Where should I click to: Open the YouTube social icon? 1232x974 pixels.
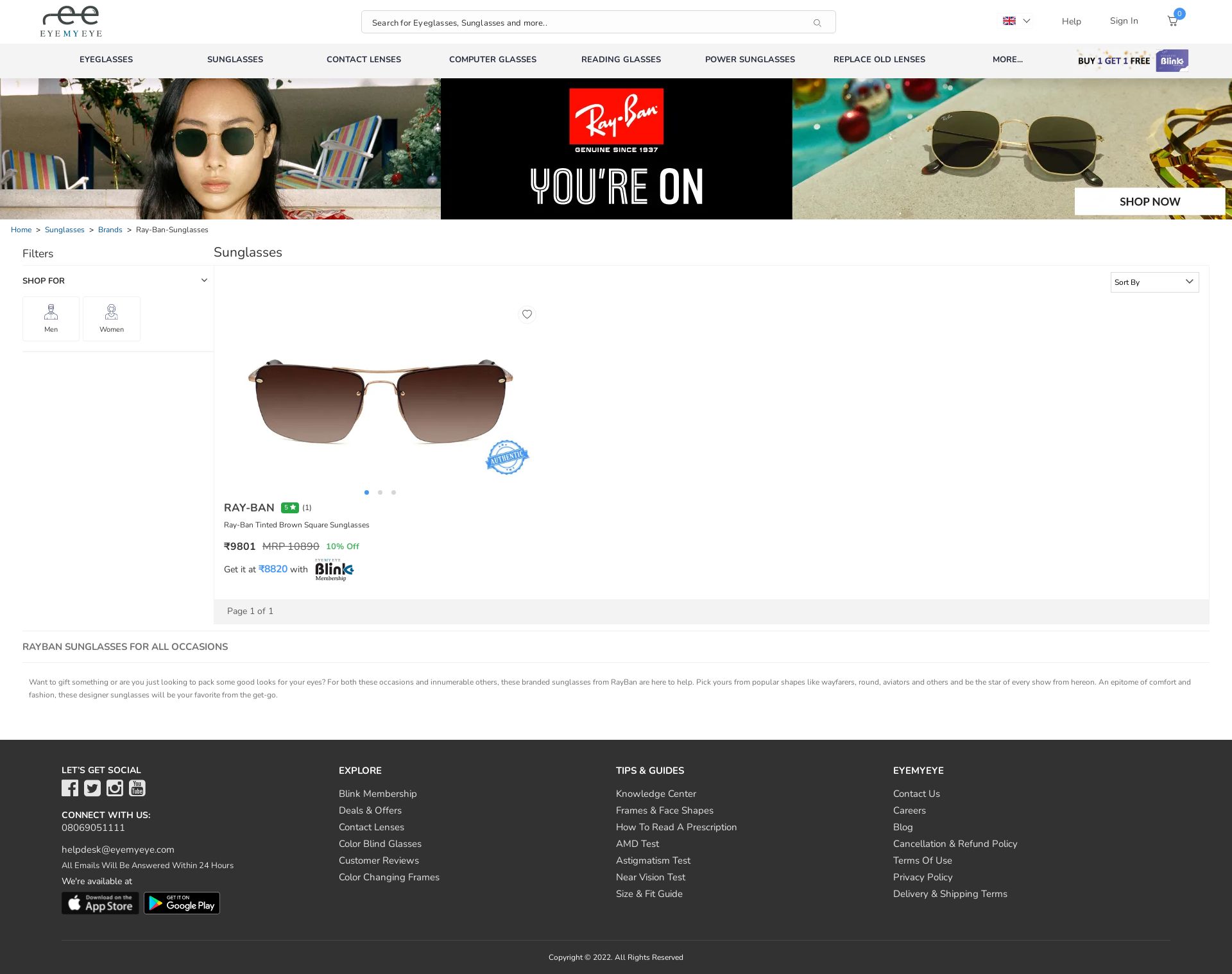[x=137, y=788]
